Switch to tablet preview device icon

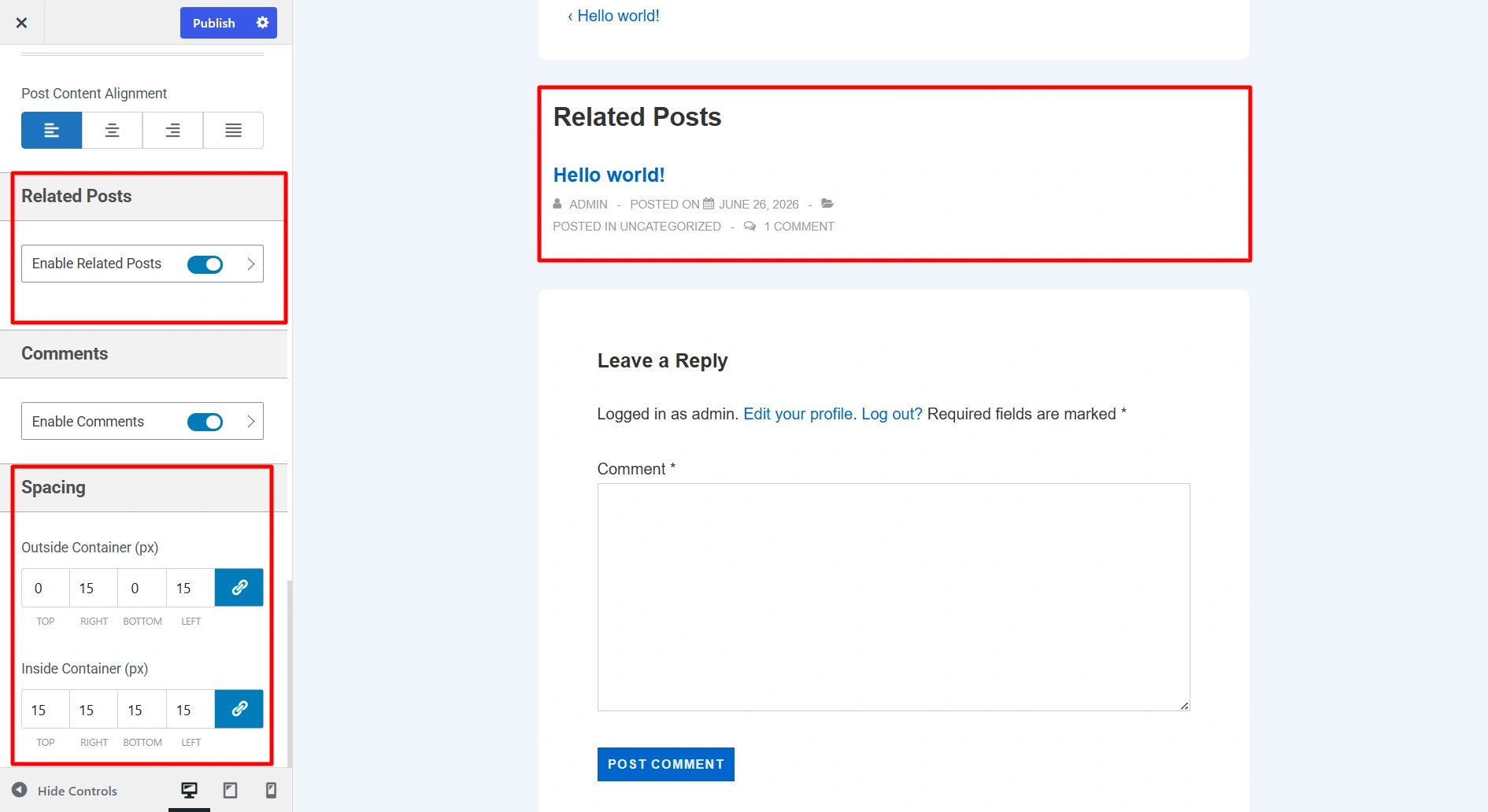[231, 790]
